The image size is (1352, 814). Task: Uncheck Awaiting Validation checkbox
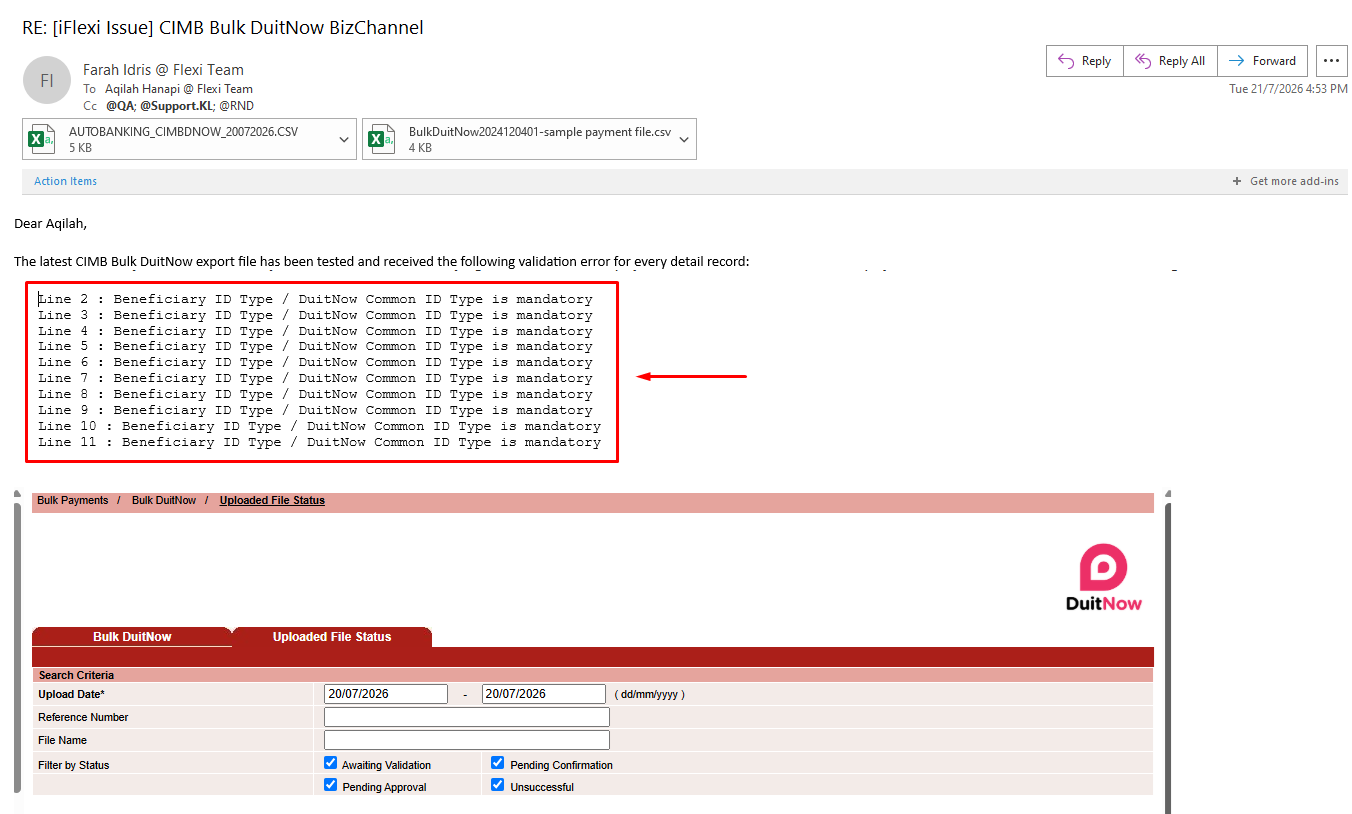point(331,763)
